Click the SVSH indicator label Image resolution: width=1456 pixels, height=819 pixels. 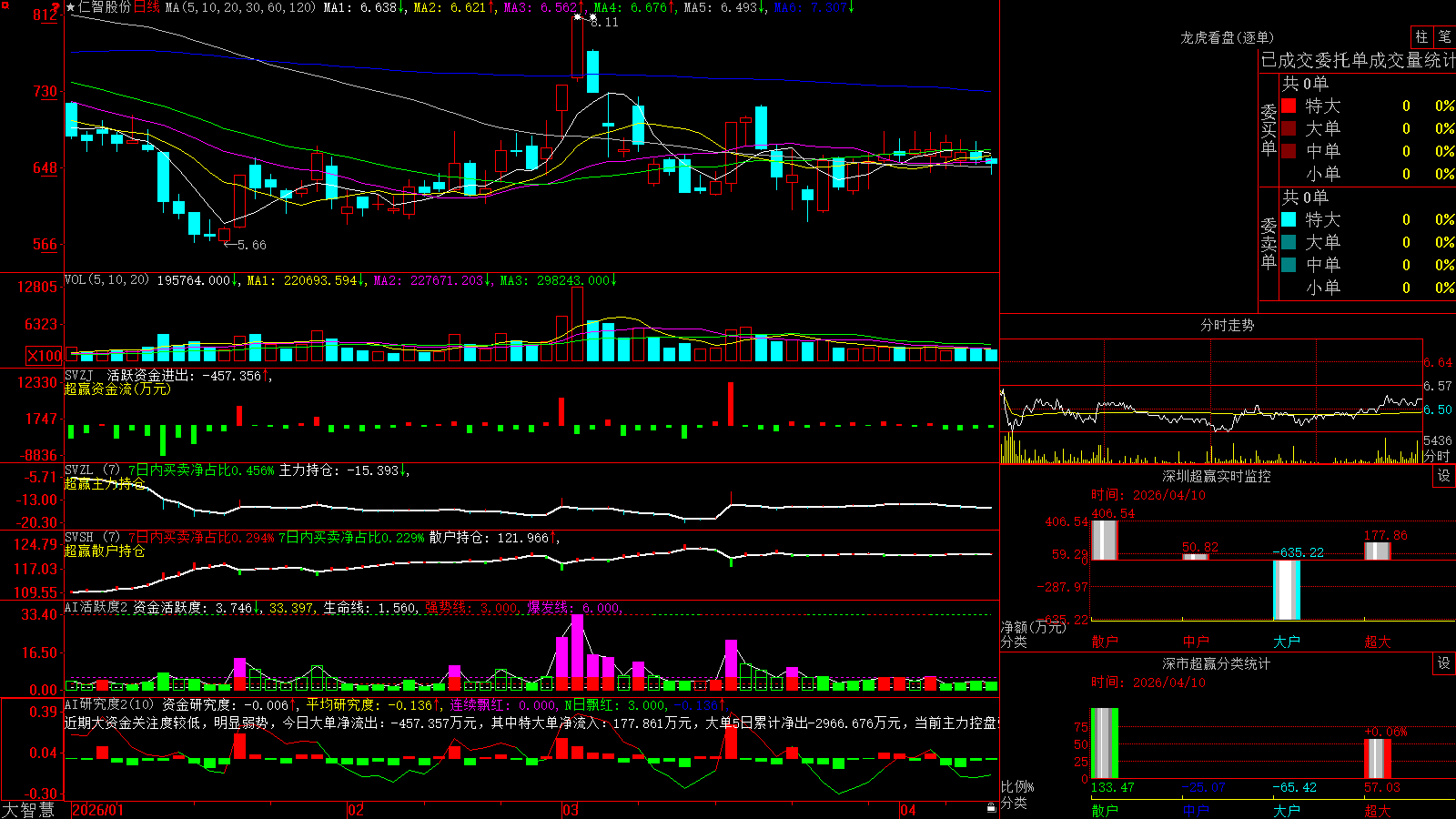[79, 538]
